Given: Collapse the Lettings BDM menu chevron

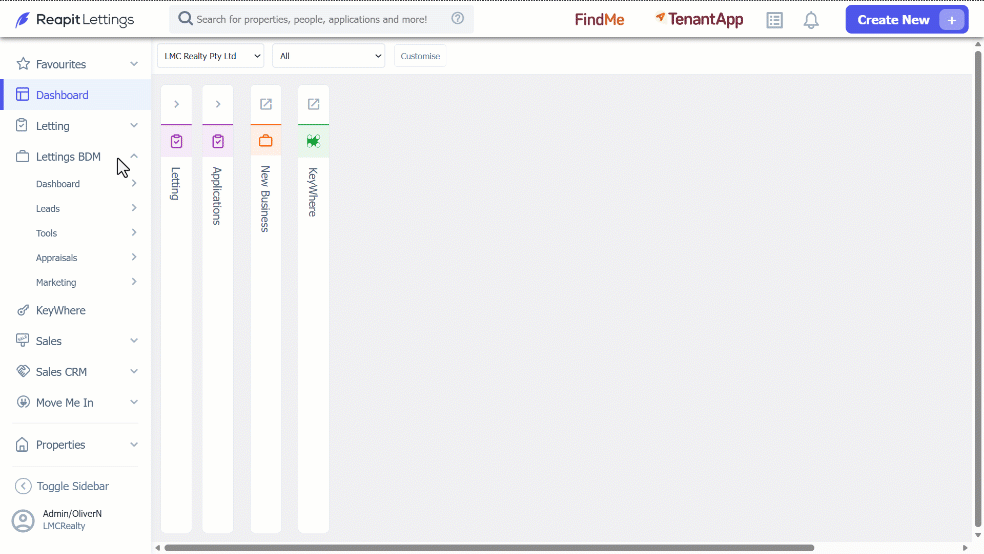Looking at the screenshot, I should pos(134,156).
